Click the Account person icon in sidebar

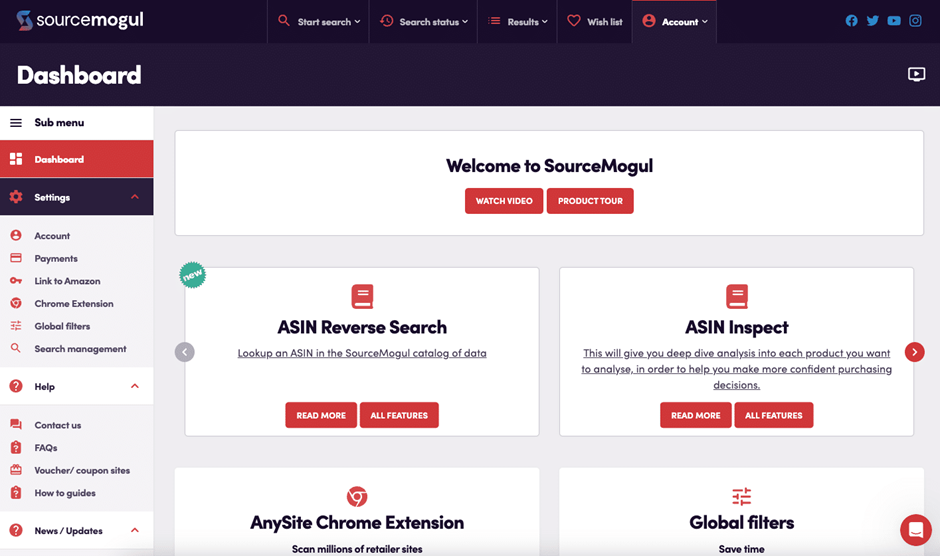[x=16, y=236]
